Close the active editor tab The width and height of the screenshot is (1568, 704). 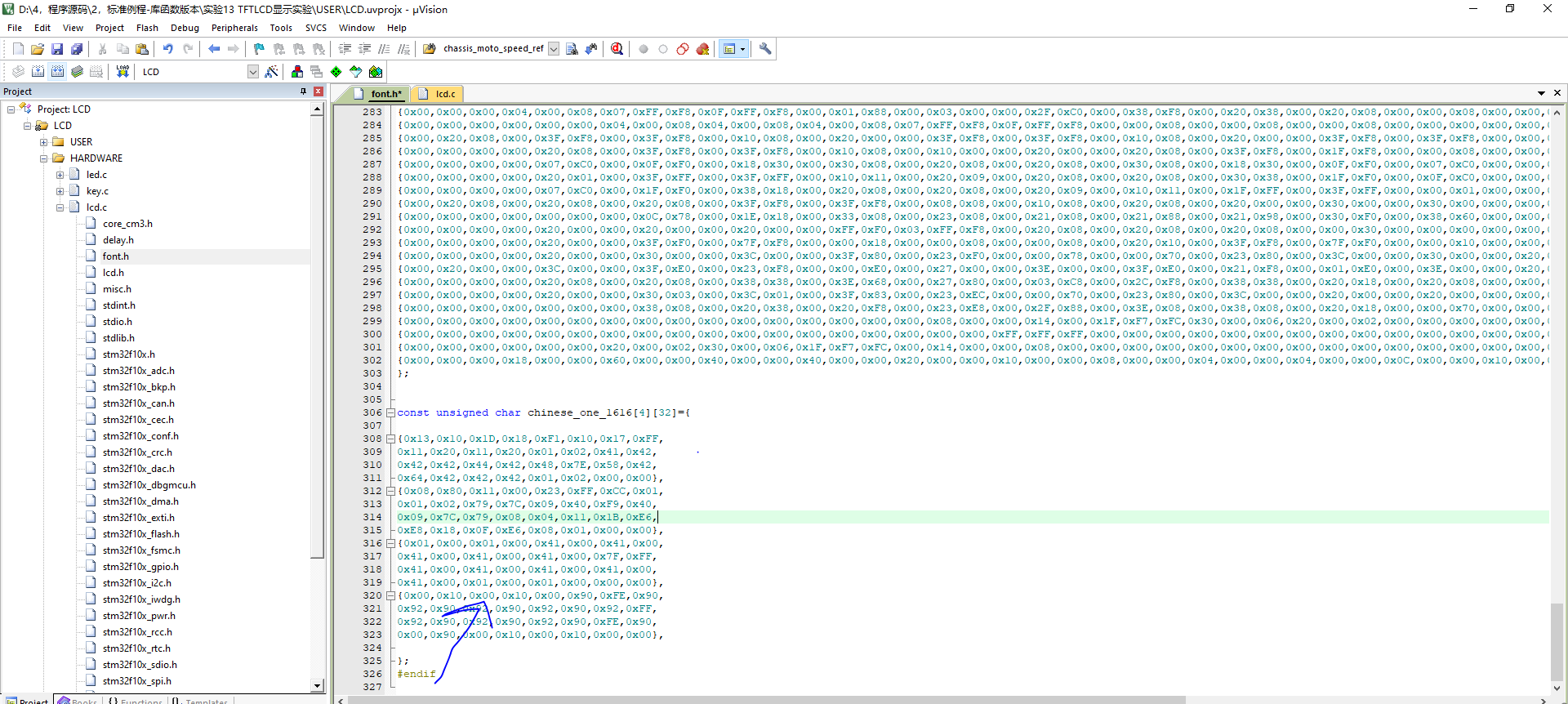pos(1557,93)
